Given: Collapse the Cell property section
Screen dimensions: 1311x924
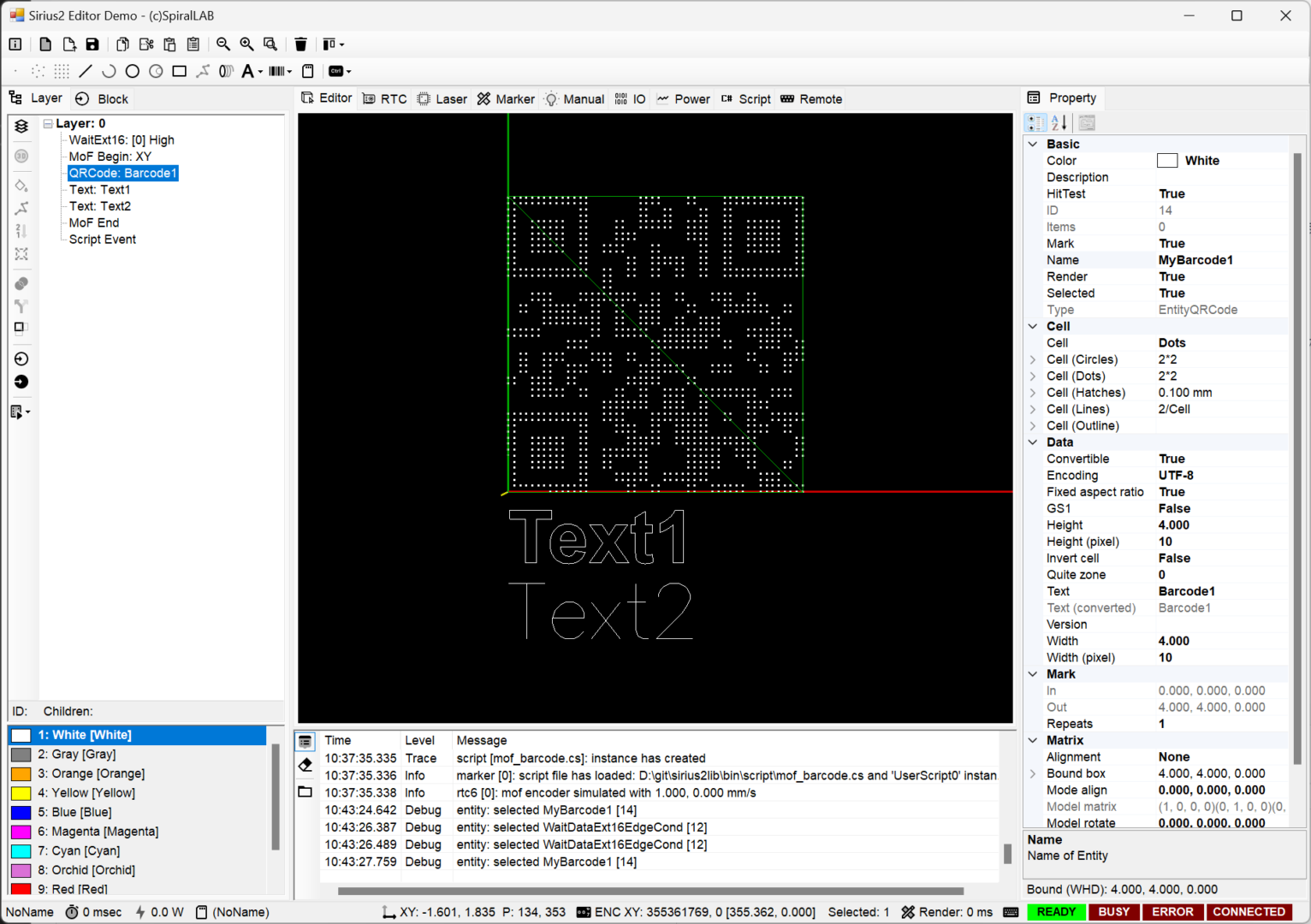Looking at the screenshot, I should click(1033, 326).
